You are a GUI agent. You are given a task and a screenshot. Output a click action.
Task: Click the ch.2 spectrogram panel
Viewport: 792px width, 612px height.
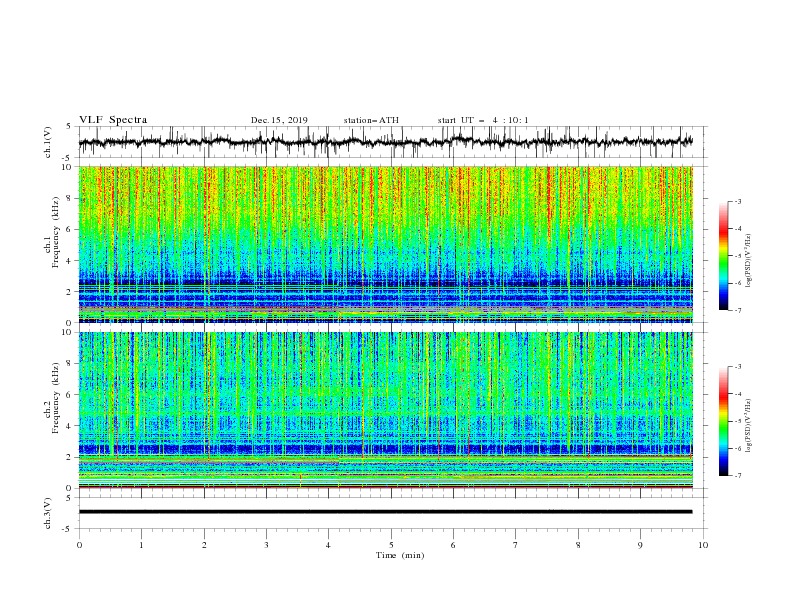pyautogui.click(x=385, y=410)
